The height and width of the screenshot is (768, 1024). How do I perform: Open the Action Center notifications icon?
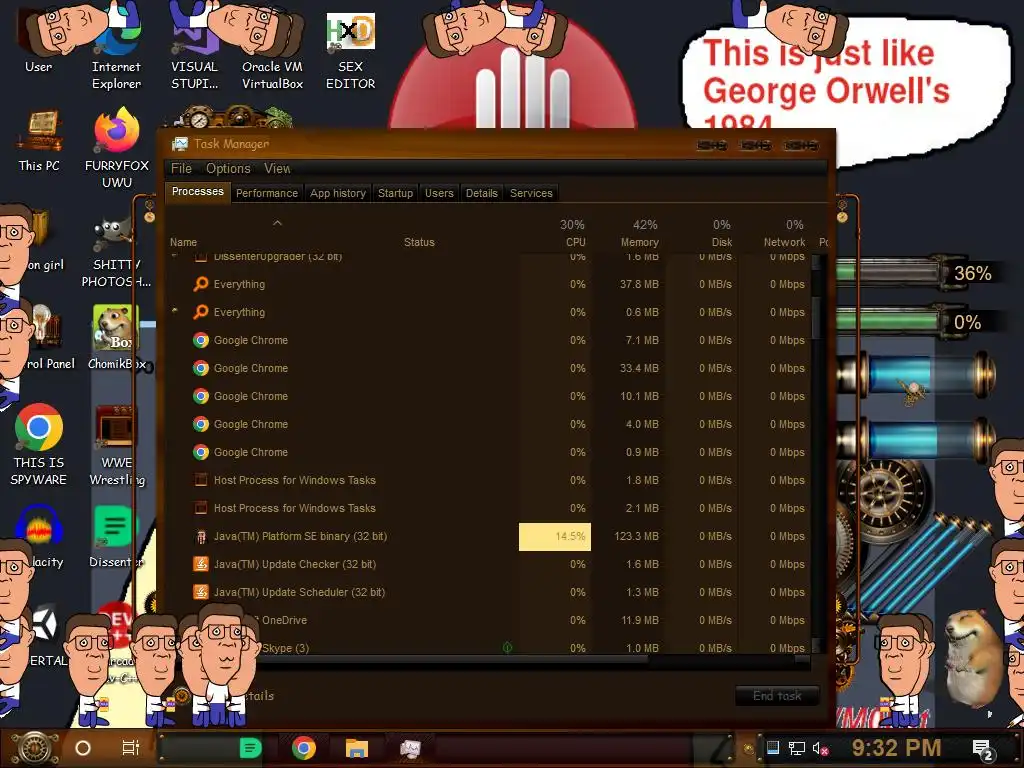[983, 750]
